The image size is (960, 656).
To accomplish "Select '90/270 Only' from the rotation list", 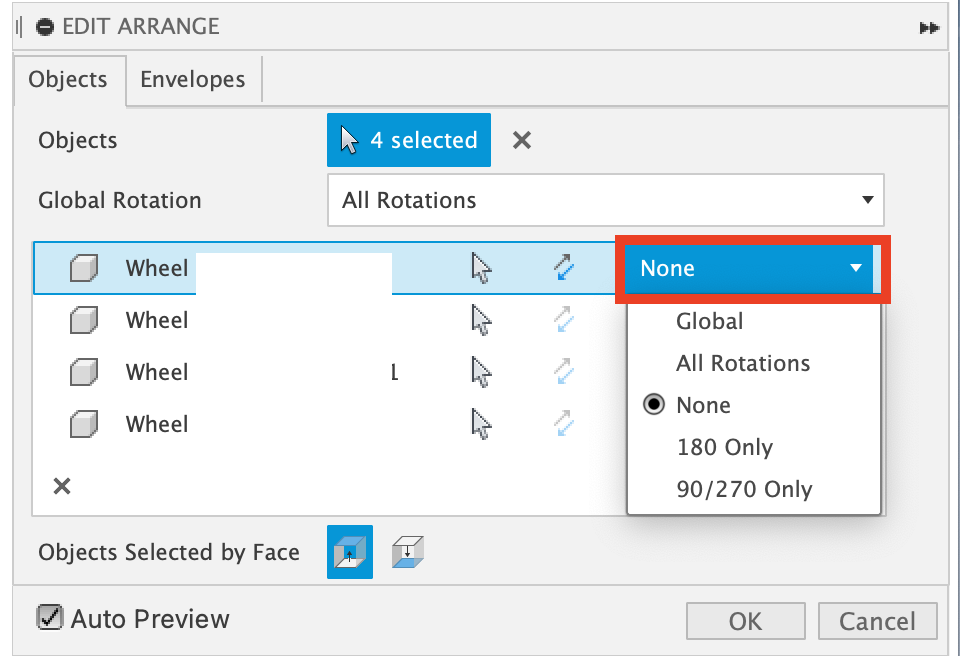I will (x=740, y=489).
